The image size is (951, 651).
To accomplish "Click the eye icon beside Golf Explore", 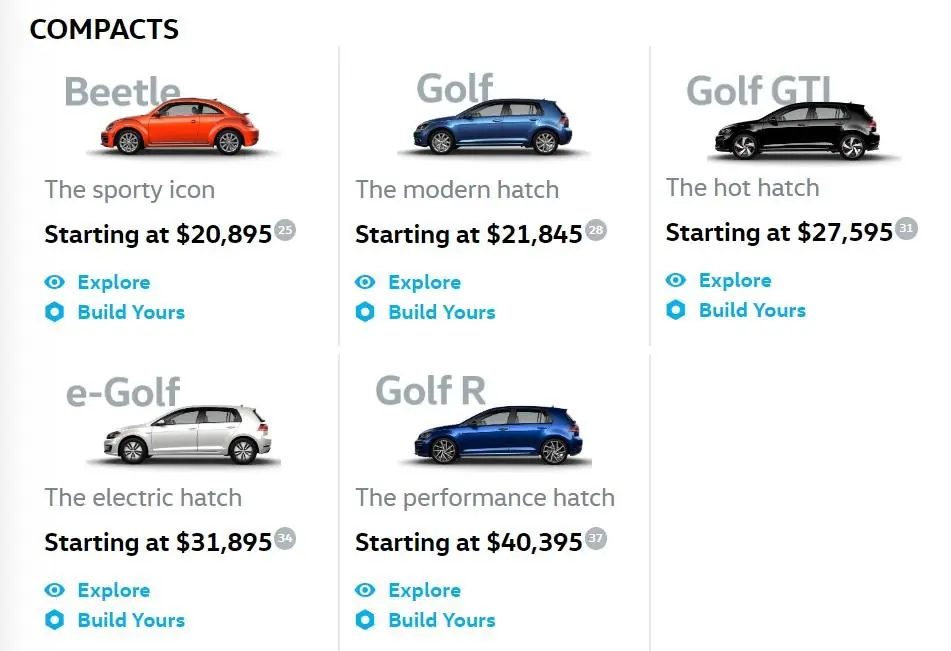I will pos(365,282).
